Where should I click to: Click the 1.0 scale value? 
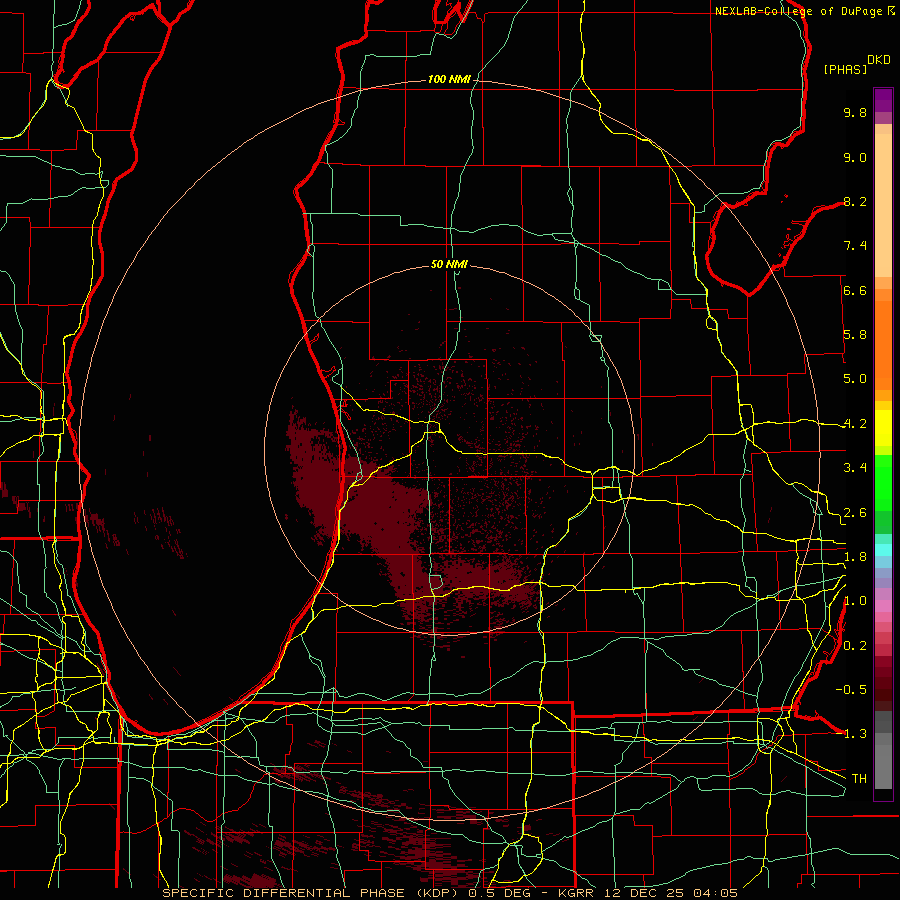point(855,601)
